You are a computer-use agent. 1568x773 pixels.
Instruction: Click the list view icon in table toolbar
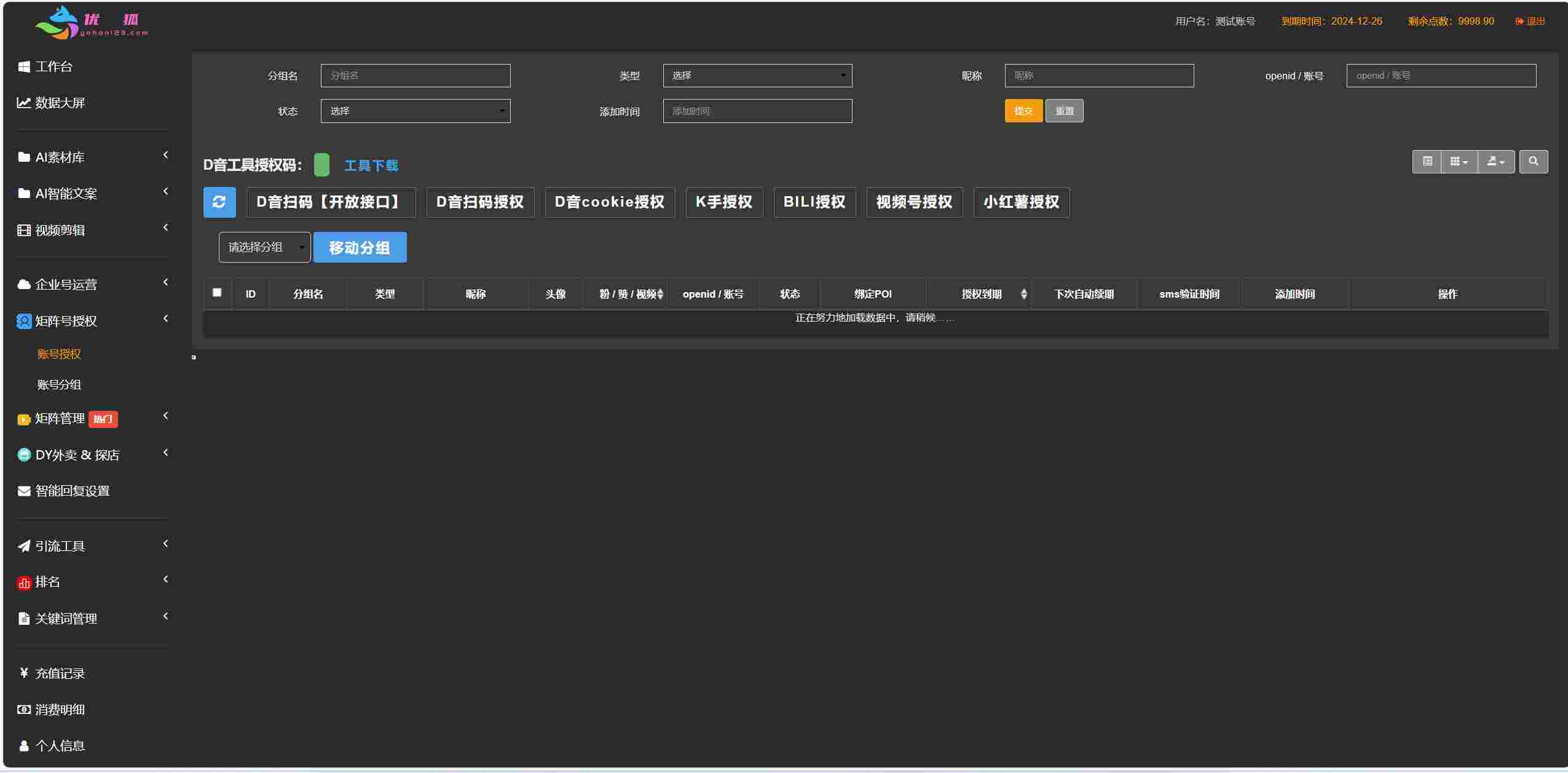1427,161
